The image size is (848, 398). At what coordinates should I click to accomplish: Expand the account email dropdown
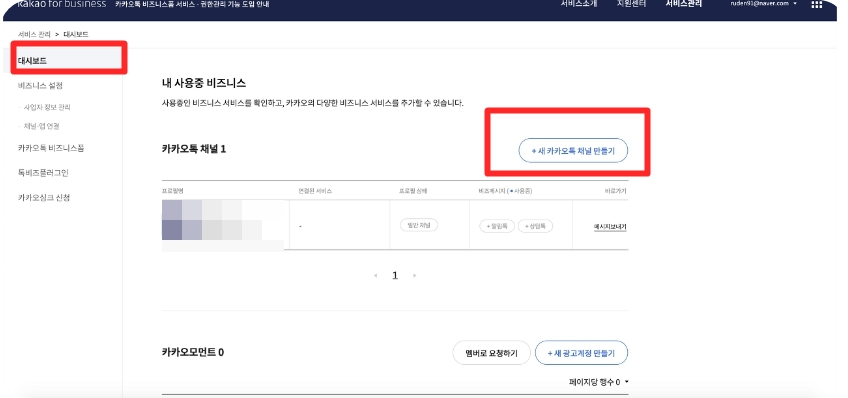pyautogui.click(x=764, y=3)
